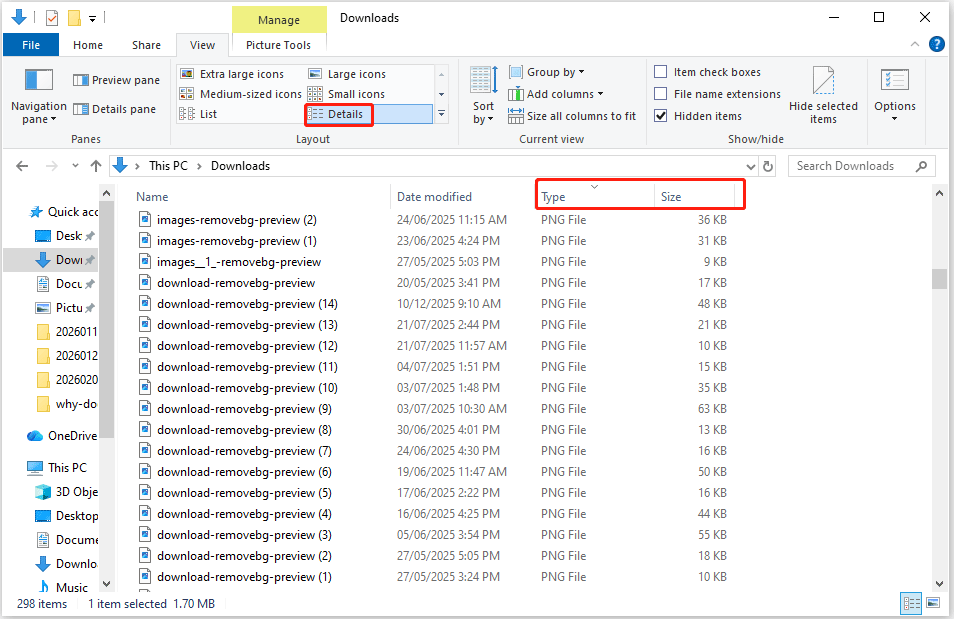Click inside the Search Downloads box

click(855, 165)
